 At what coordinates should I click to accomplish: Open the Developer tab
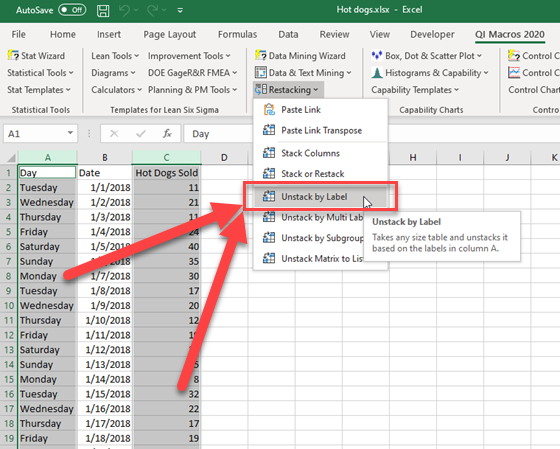click(432, 34)
